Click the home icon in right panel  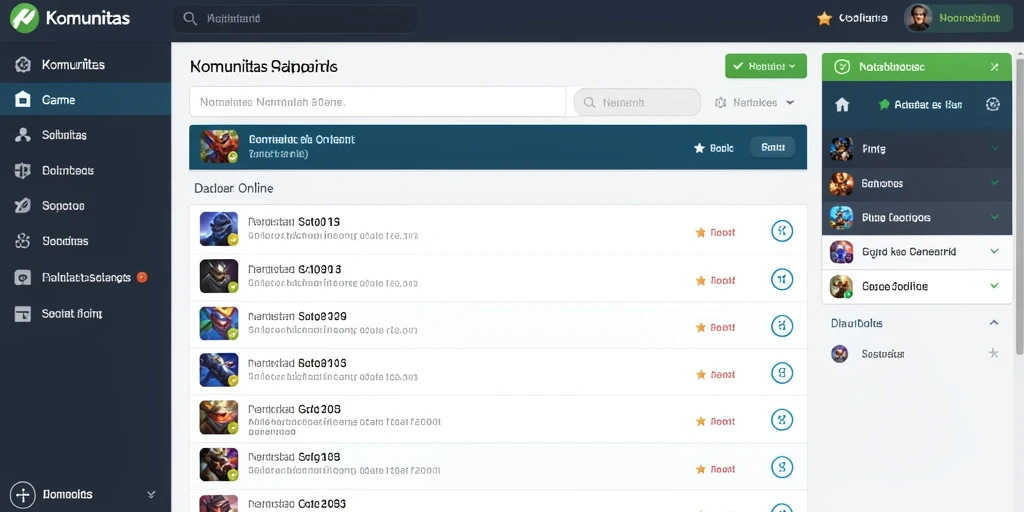click(842, 104)
